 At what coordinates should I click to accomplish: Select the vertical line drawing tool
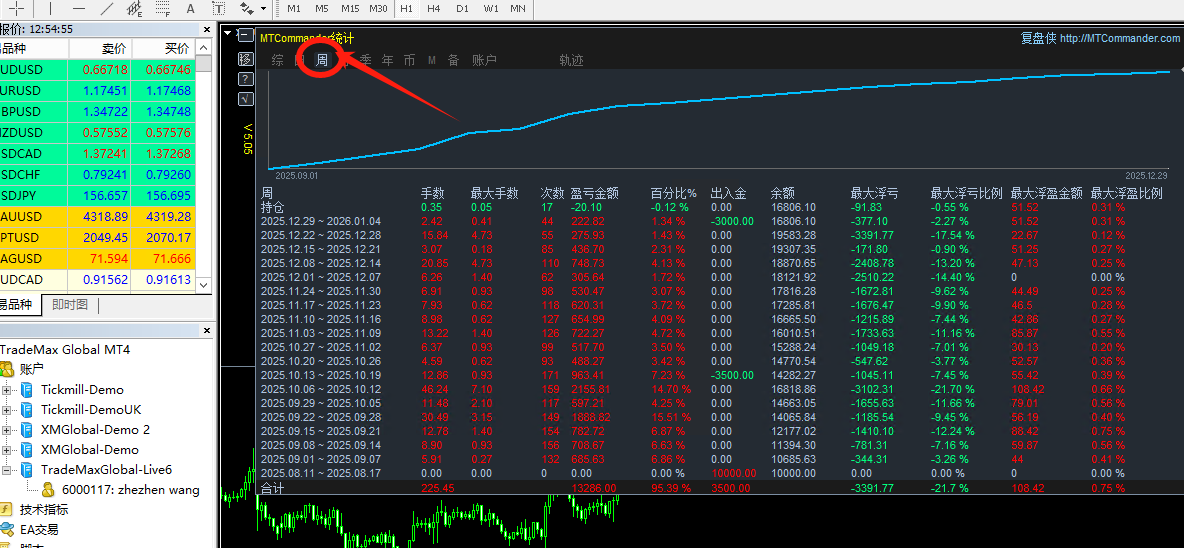tap(50, 8)
